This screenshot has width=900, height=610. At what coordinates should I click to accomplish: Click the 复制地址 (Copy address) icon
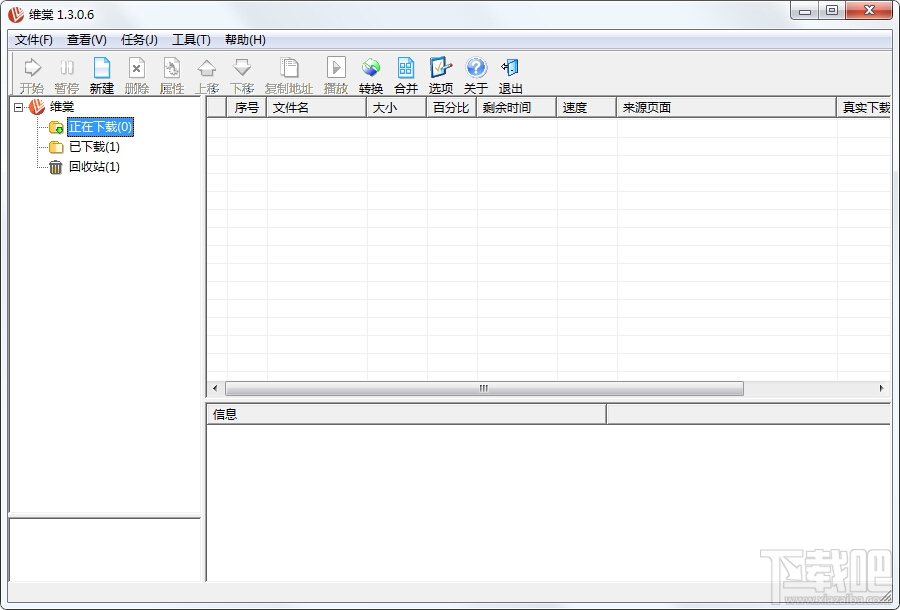click(x=289, y=75)
